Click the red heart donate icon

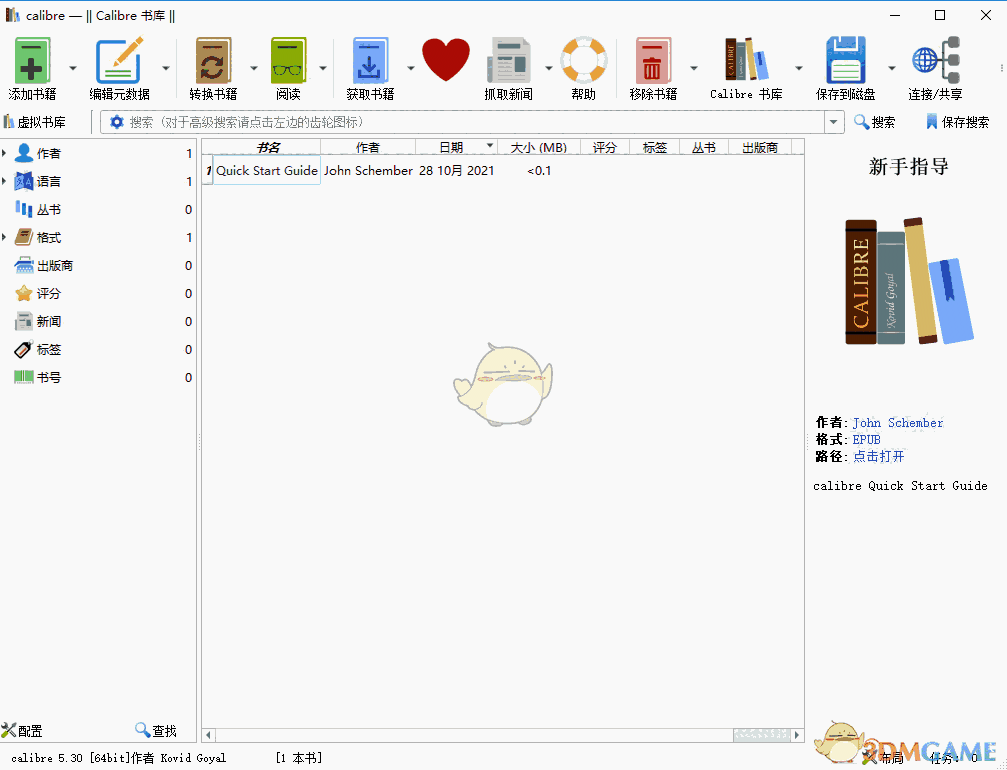point(445,63)
